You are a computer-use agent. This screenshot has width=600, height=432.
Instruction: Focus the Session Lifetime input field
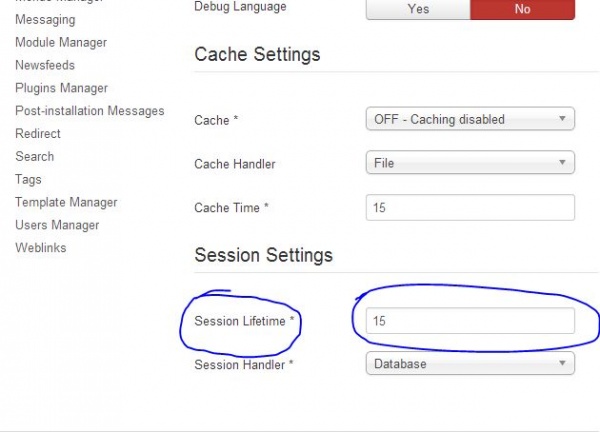(470, 321)
